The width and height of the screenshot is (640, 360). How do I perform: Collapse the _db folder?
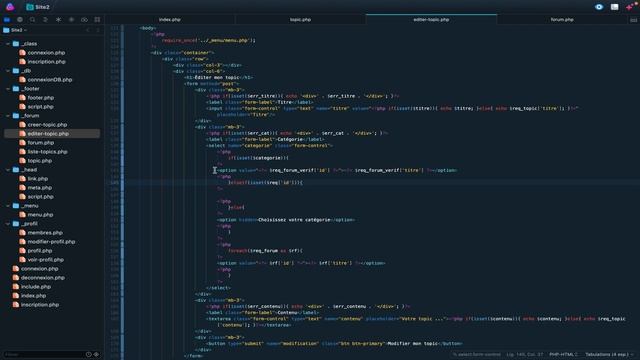click(8, 71)
